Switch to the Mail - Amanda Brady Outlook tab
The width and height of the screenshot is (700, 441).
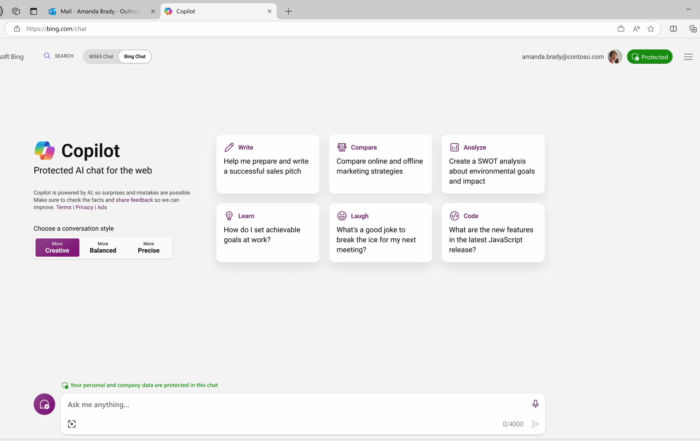[x=100, y=11]
